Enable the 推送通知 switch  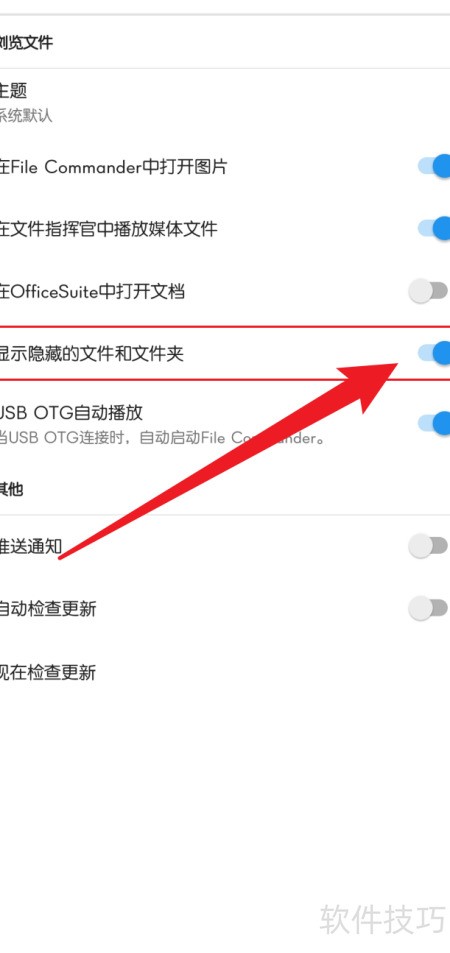428,546
